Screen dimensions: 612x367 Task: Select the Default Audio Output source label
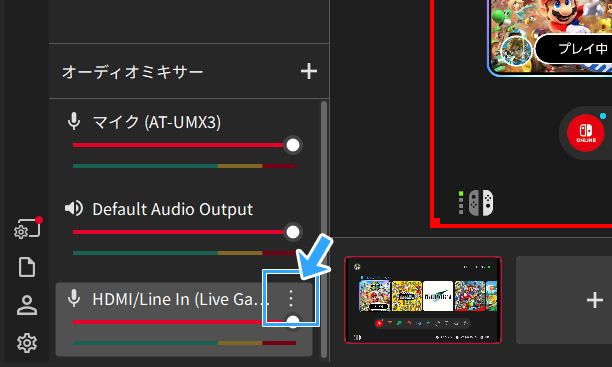pos(173,209)
